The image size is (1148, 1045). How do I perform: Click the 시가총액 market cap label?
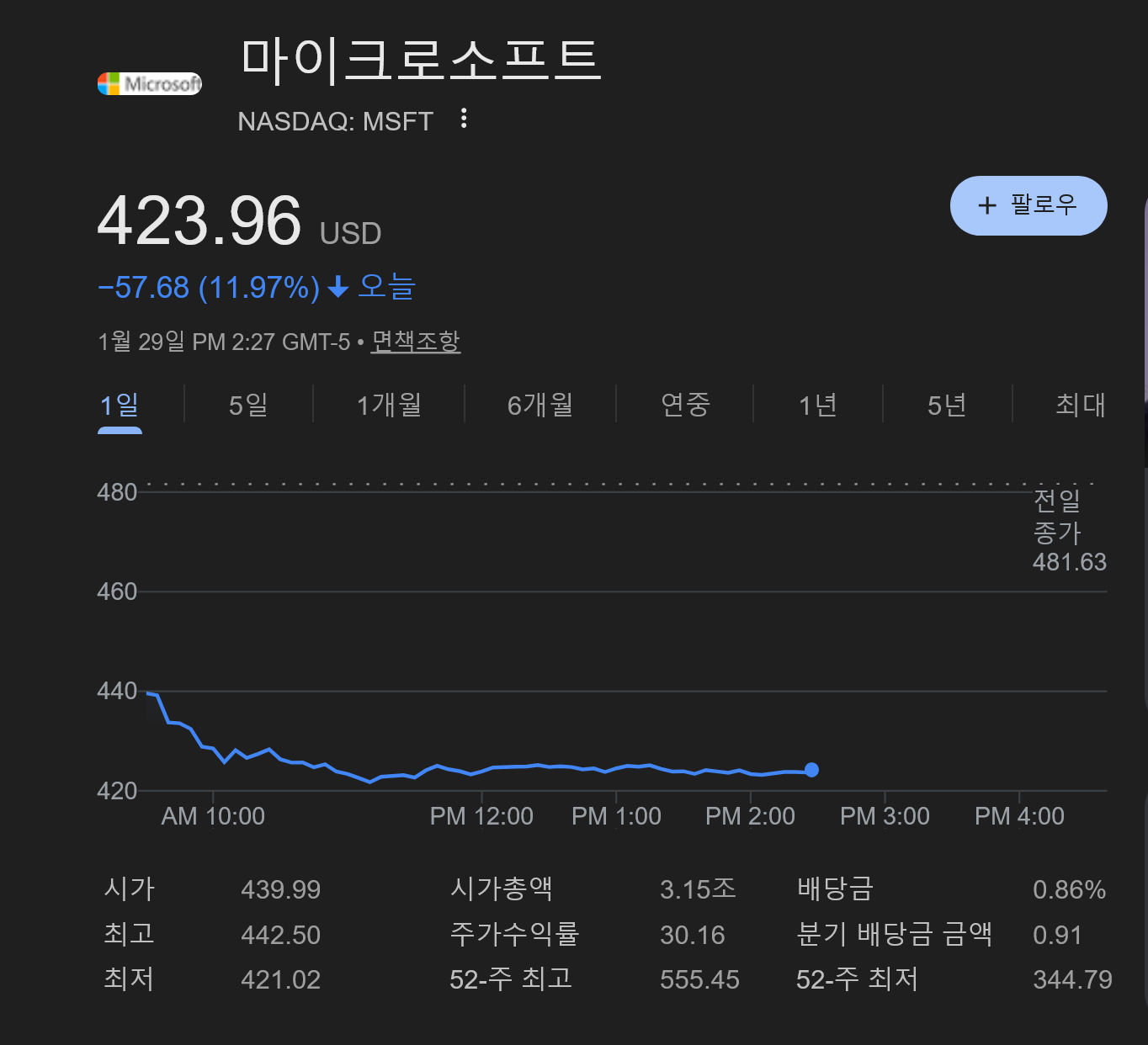tap(501, 889)
